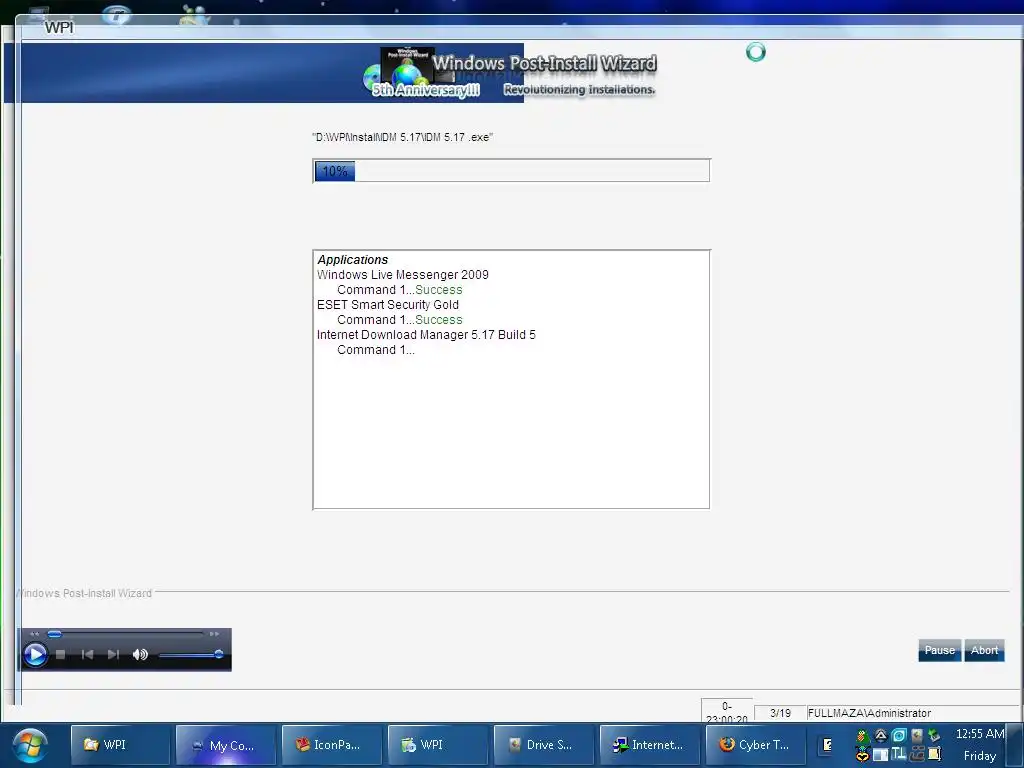Play the media player track

[x=35, y=654]
